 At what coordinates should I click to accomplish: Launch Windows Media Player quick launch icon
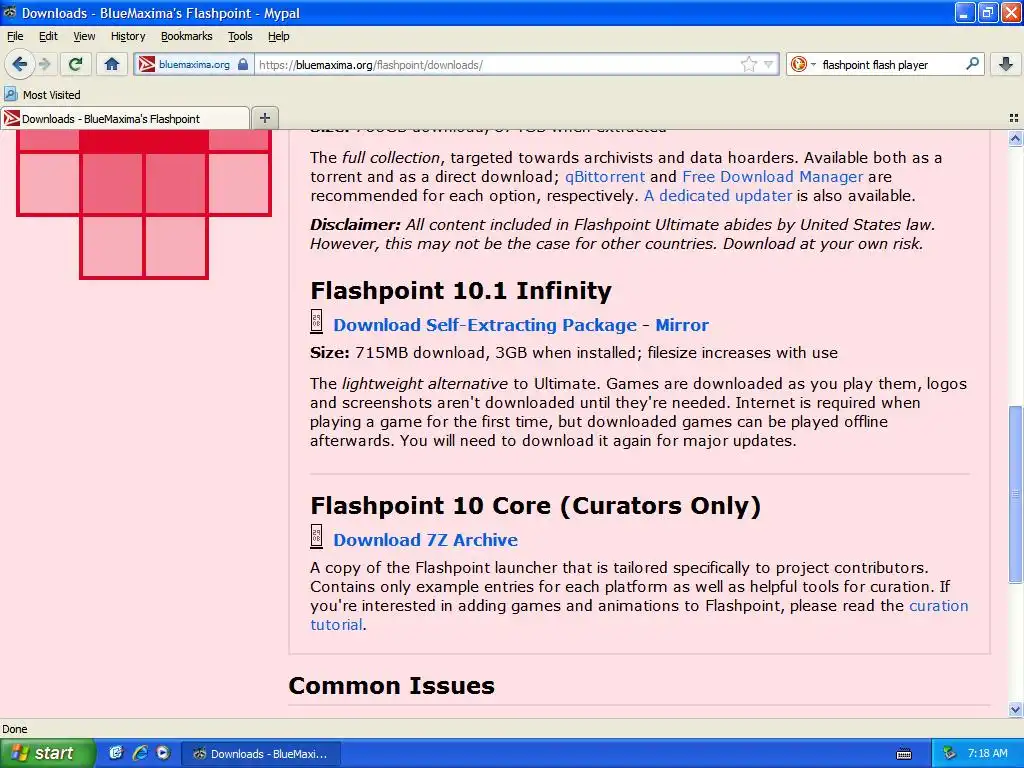[163, 753]
